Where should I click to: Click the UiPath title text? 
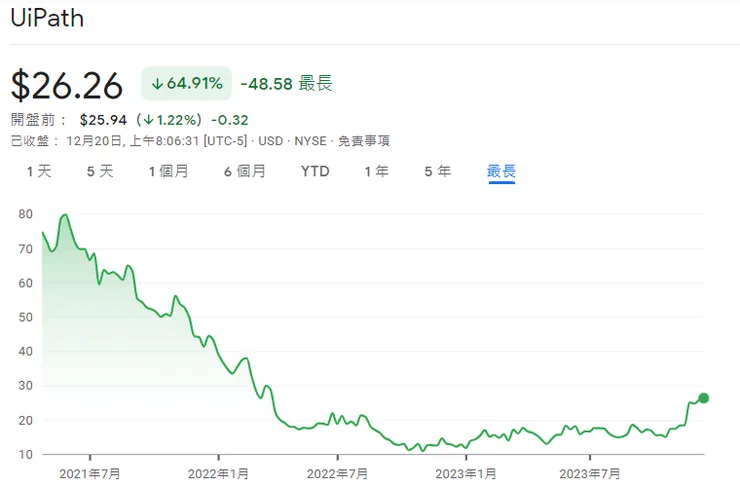click(47, 18)
